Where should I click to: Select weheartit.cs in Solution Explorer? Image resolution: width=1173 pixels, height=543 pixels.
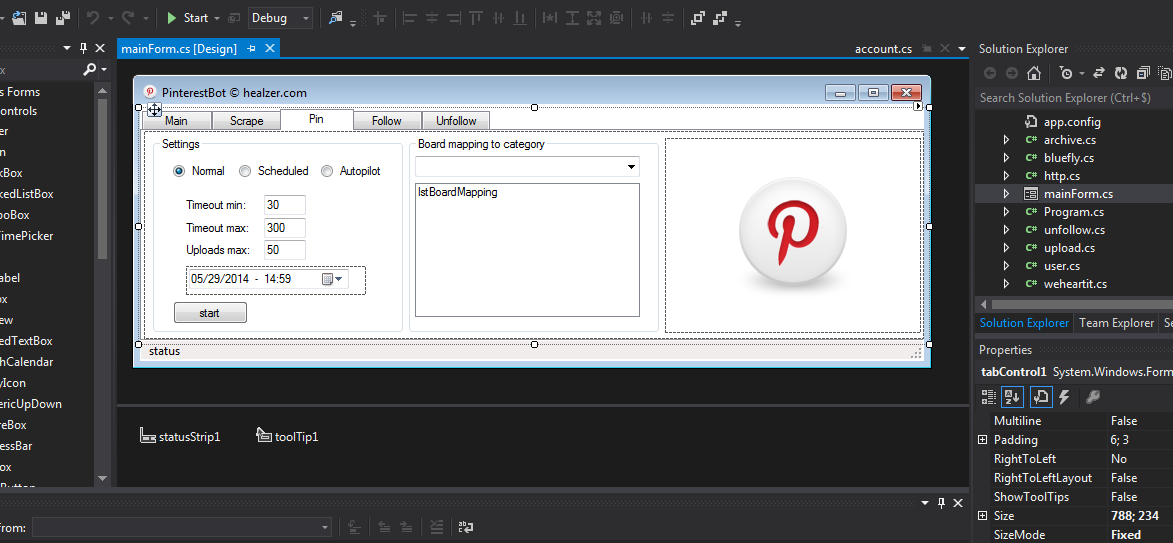(x=1075, y=283)
